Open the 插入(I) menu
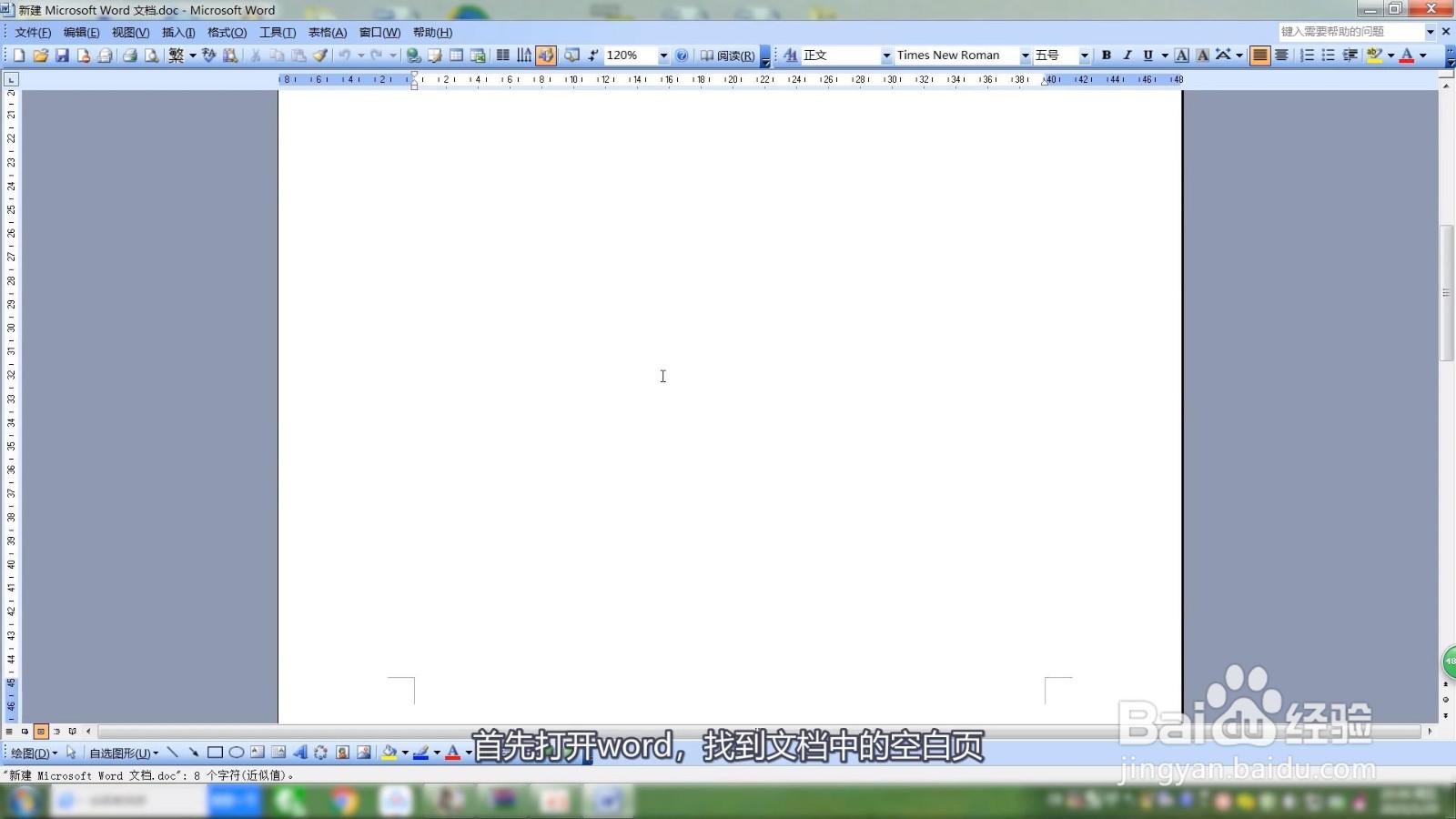 click(x=178, y=32)
